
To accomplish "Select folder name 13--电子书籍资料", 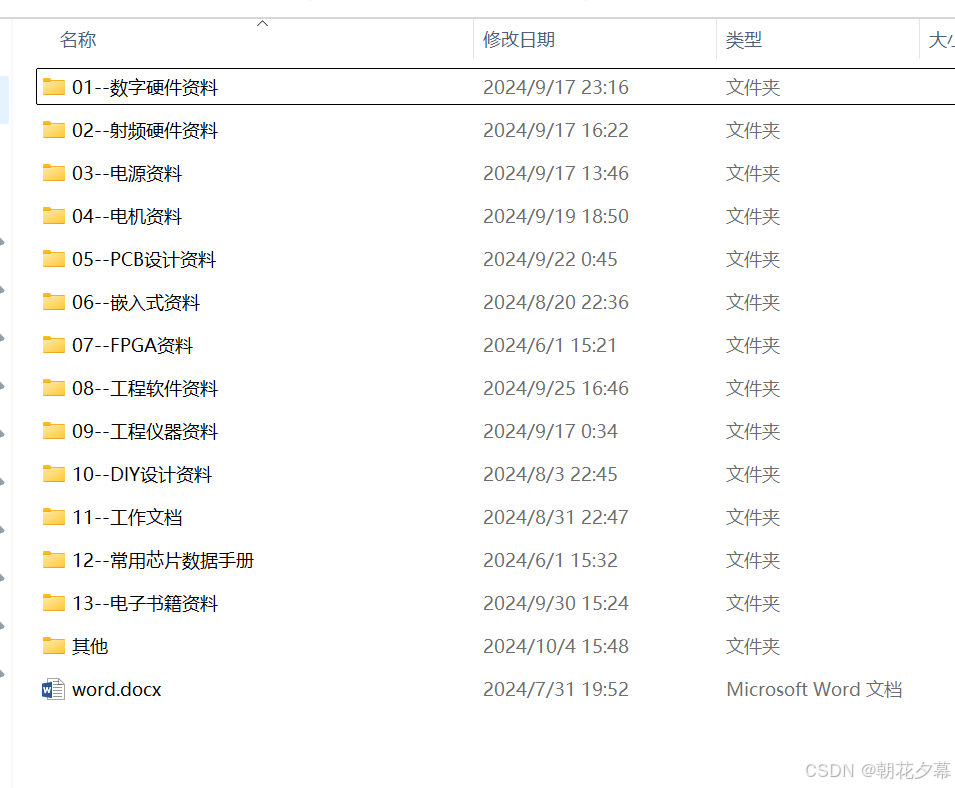I will click(x=145, y=603).
